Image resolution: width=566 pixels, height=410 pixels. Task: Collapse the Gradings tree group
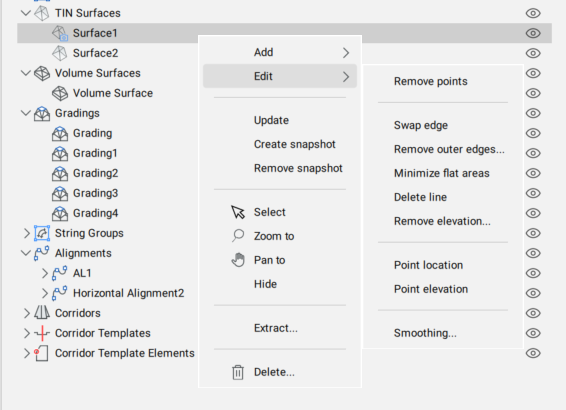[26, 113]
